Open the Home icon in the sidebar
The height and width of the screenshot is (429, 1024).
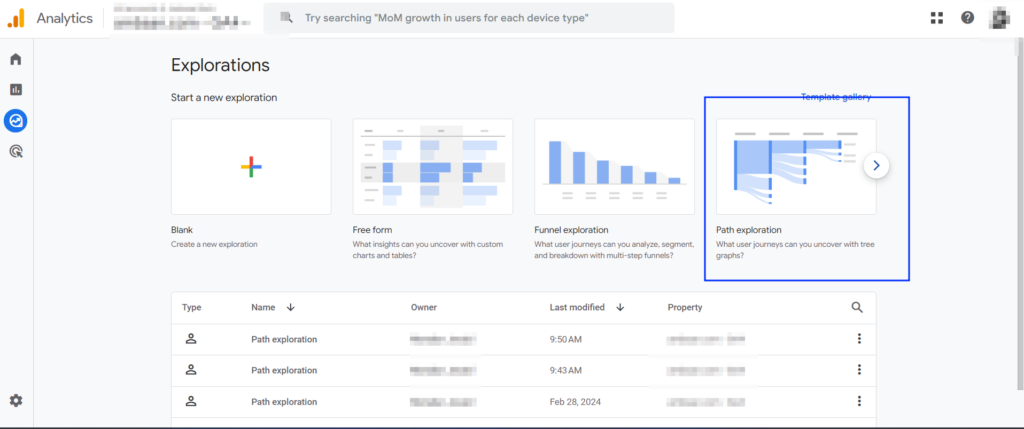16,59
